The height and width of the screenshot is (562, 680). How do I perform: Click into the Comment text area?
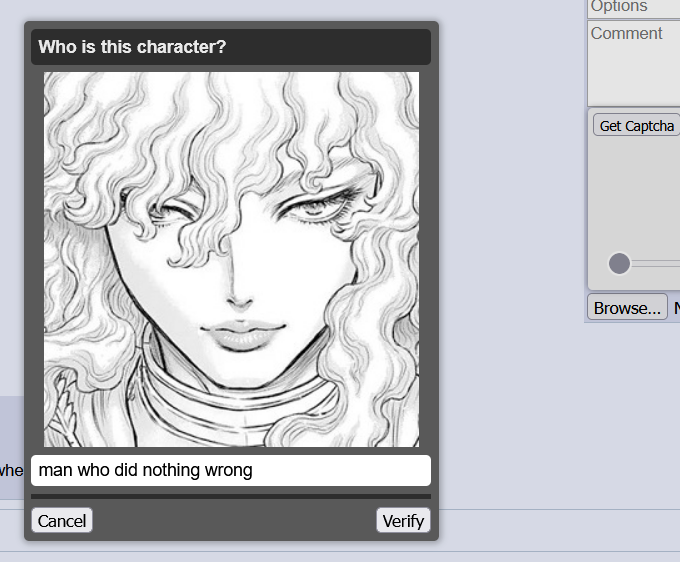pos(634,63)
